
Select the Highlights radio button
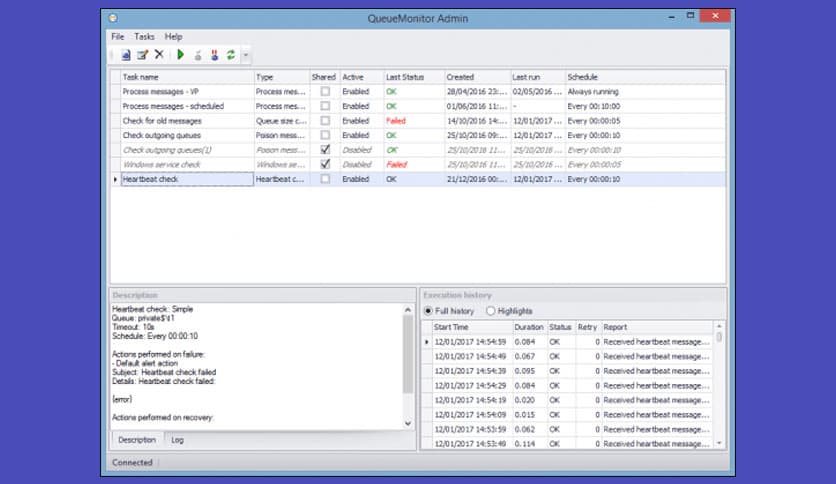(x=491, y=311)
